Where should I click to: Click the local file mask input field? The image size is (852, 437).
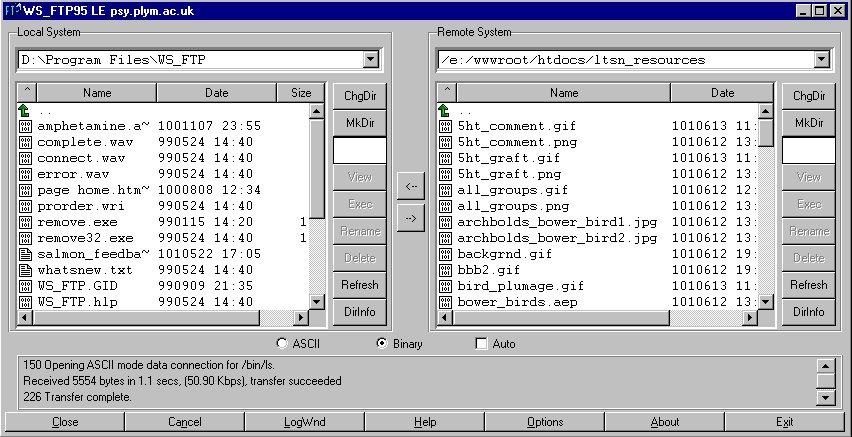359,150
